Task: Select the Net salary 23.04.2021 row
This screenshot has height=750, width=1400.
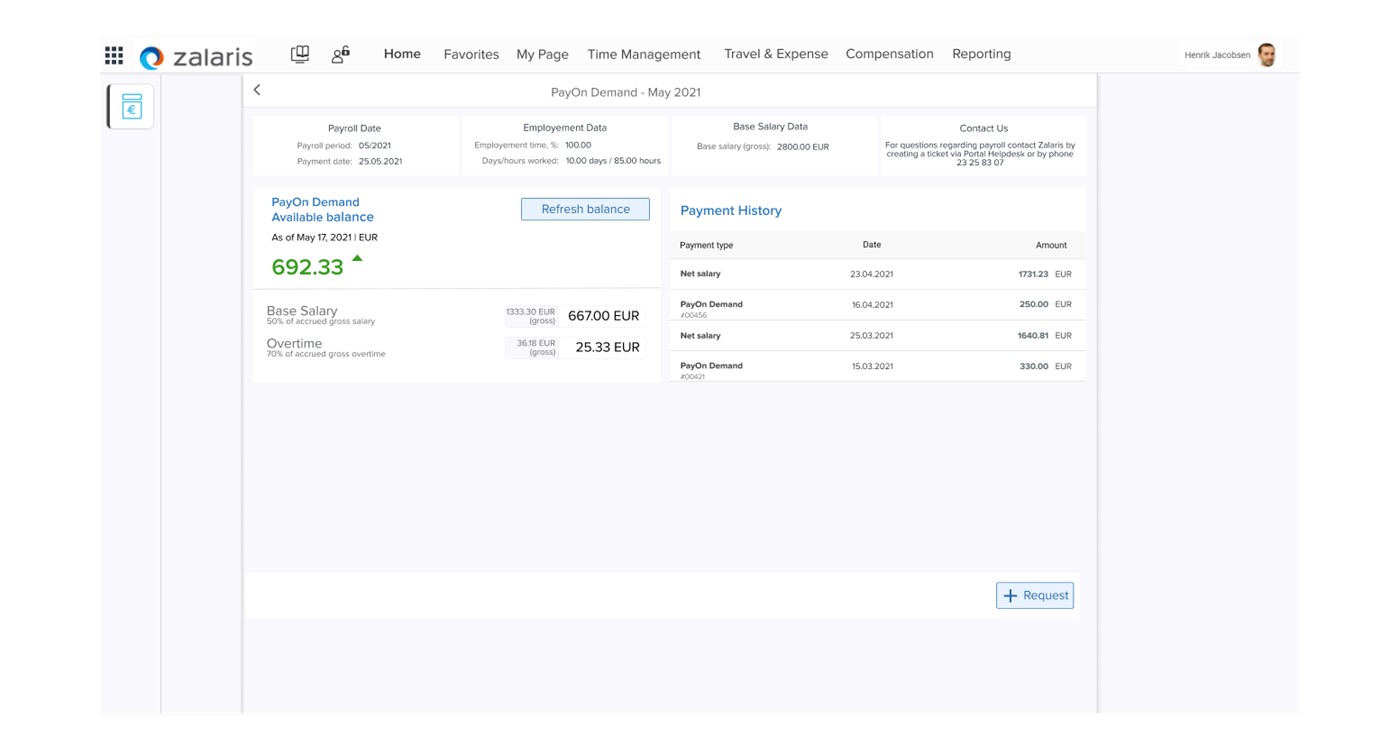Action: [x=876, y=274]
